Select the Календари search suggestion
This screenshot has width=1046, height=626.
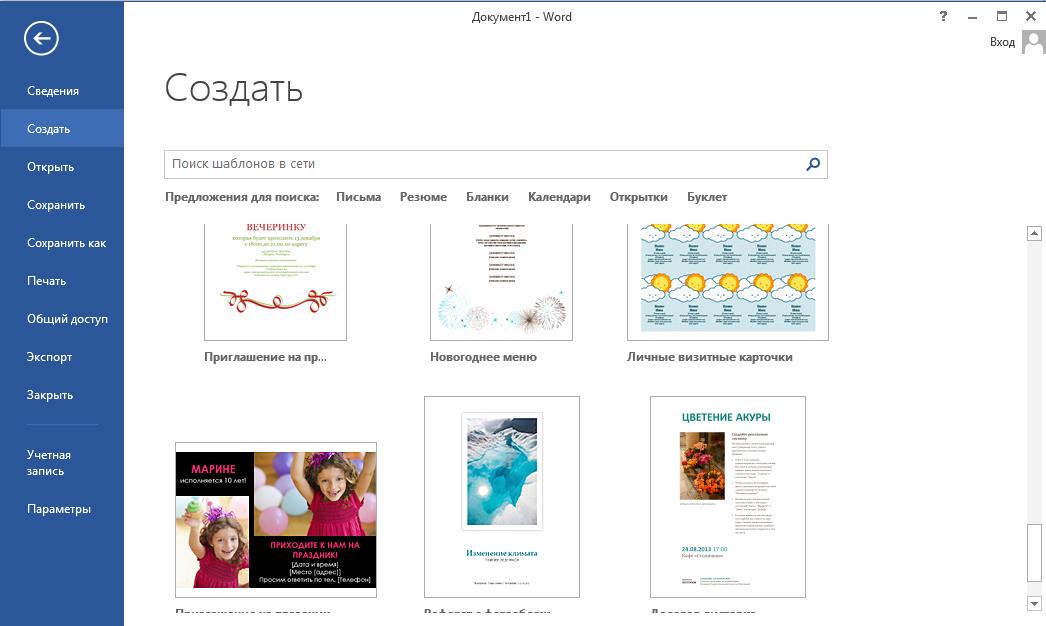point(559,197)
